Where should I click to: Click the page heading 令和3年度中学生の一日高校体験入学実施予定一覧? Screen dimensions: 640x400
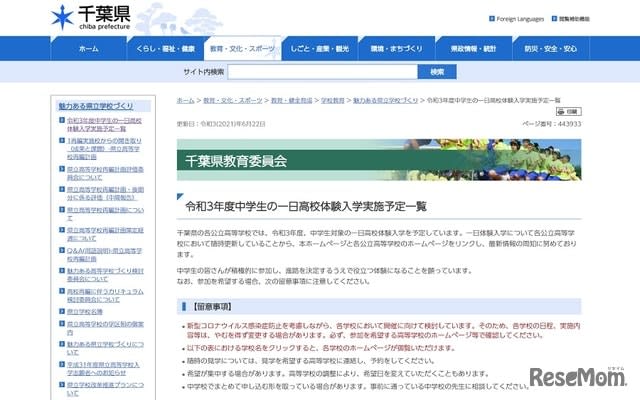tap(306, 206)
